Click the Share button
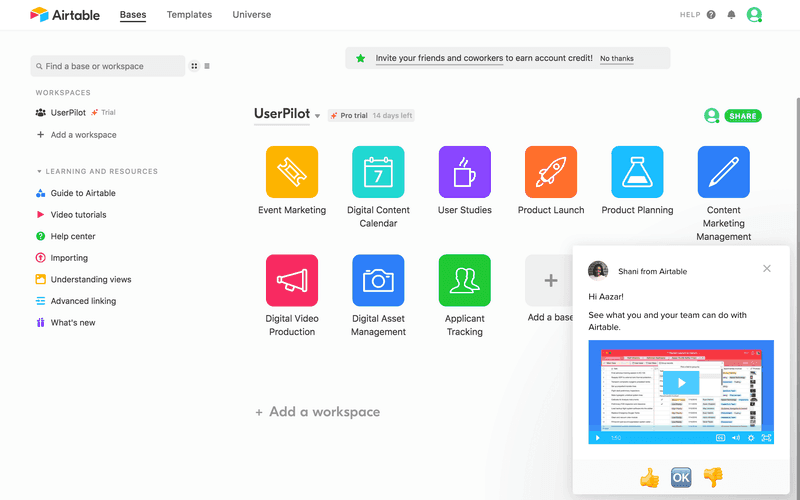Viewport: 800px width, 500px height. (743, 116)
